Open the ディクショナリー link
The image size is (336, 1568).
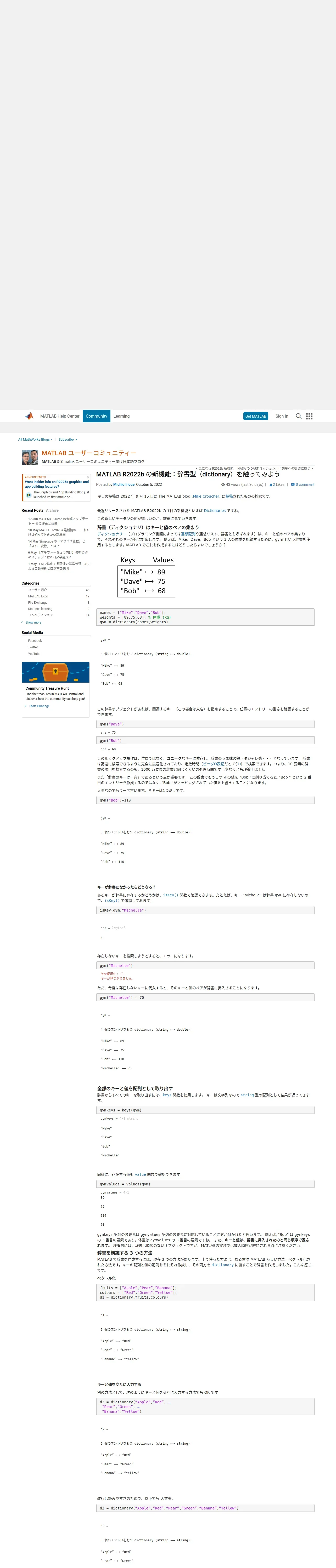point(111,534)
